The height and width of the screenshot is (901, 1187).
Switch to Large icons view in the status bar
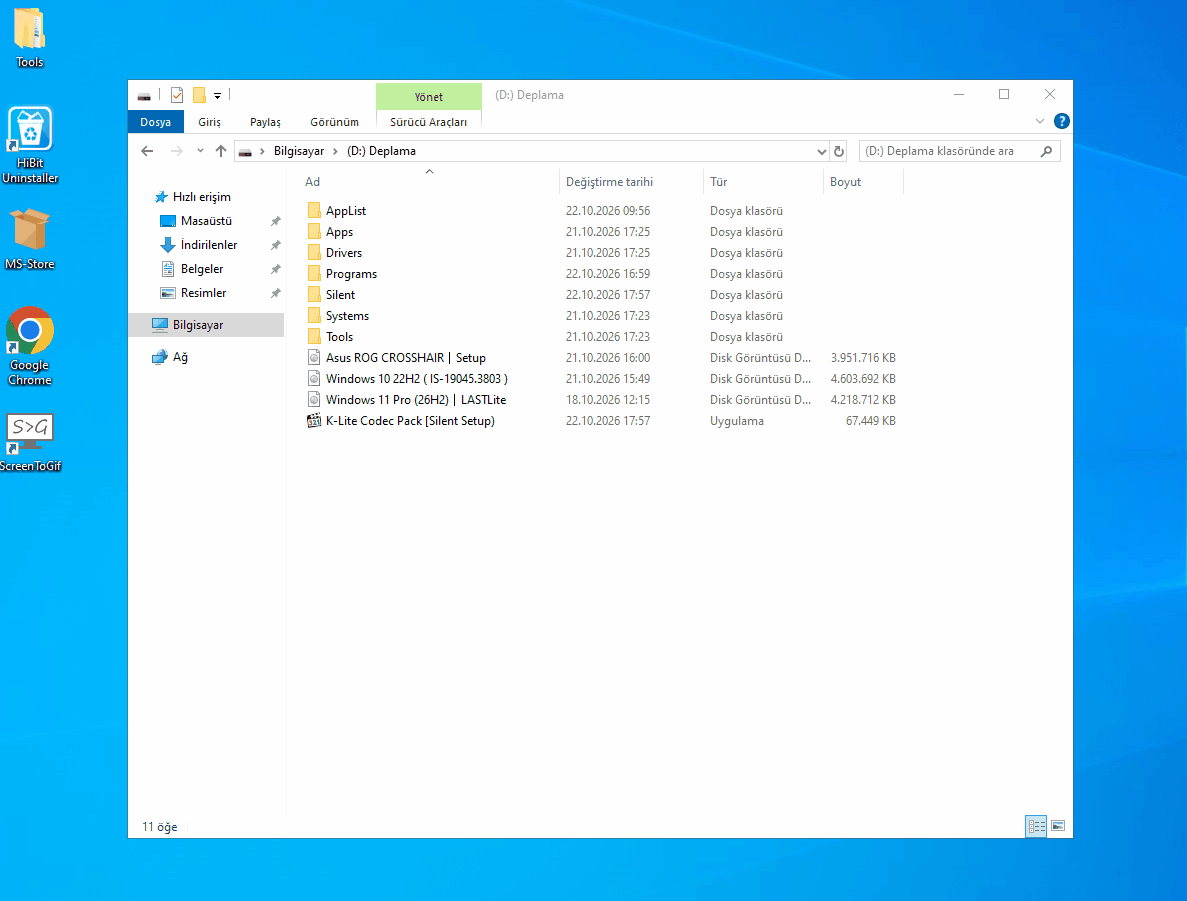[1058, 826]
